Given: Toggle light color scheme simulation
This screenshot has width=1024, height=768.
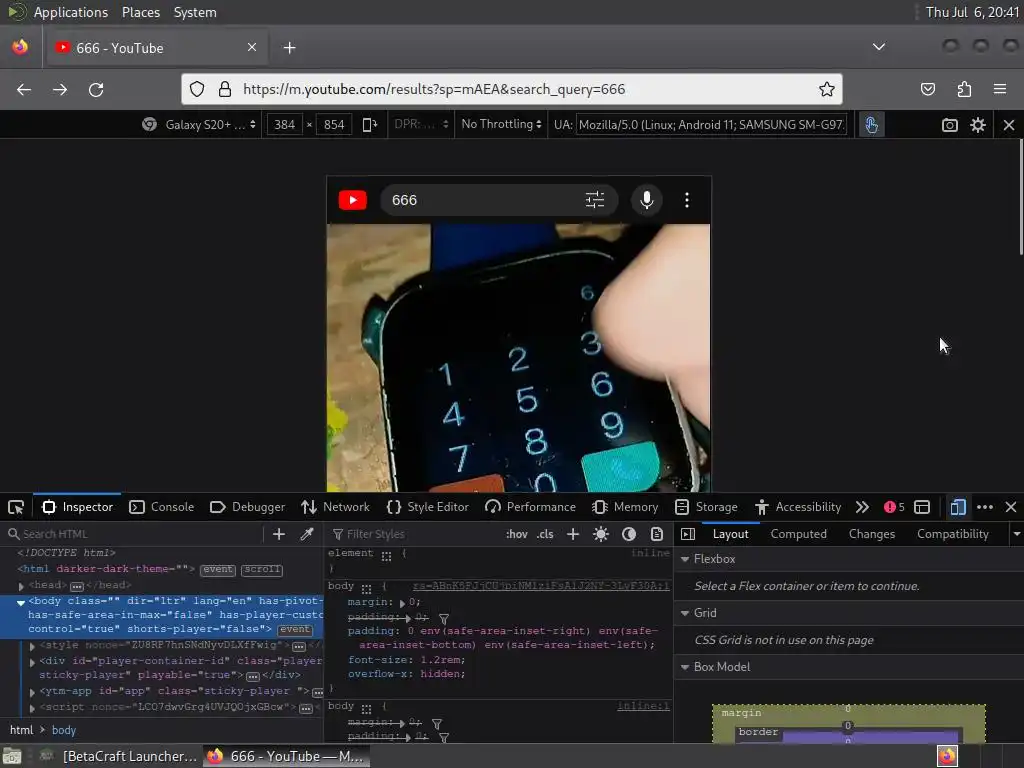Looking at the screenshot, I should point(601,534).
